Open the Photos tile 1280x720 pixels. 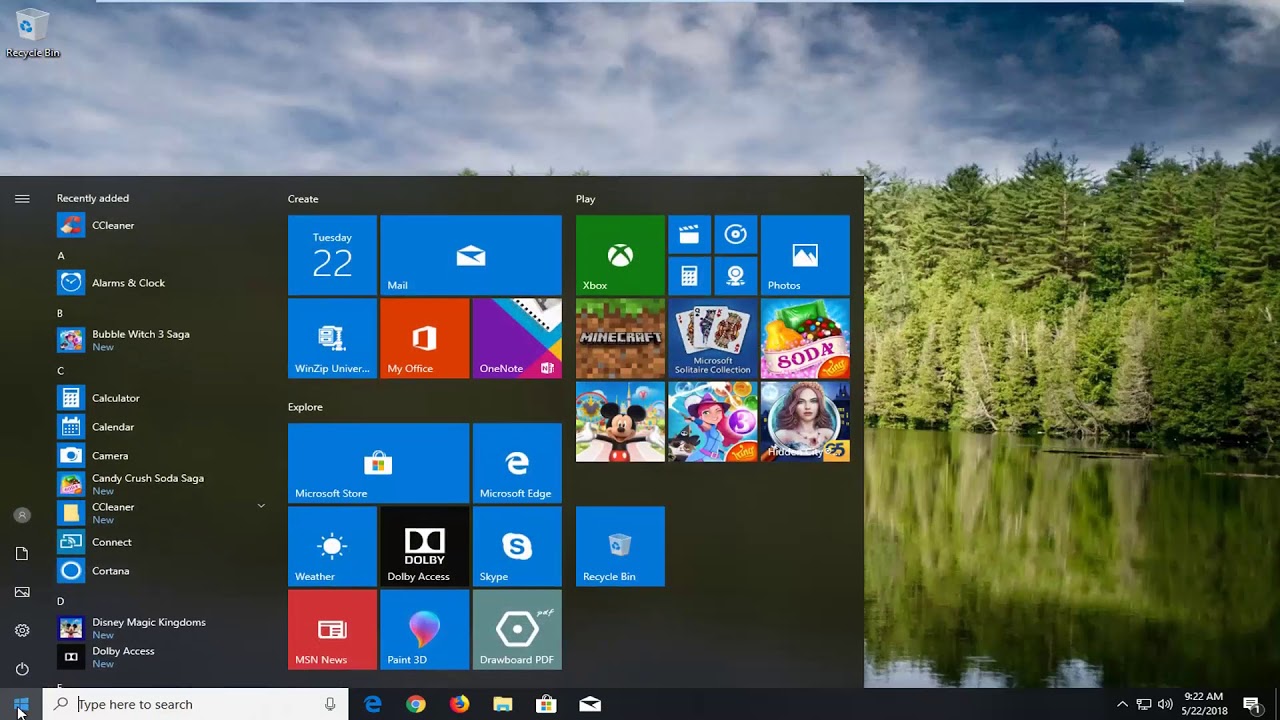click(805, 255)
